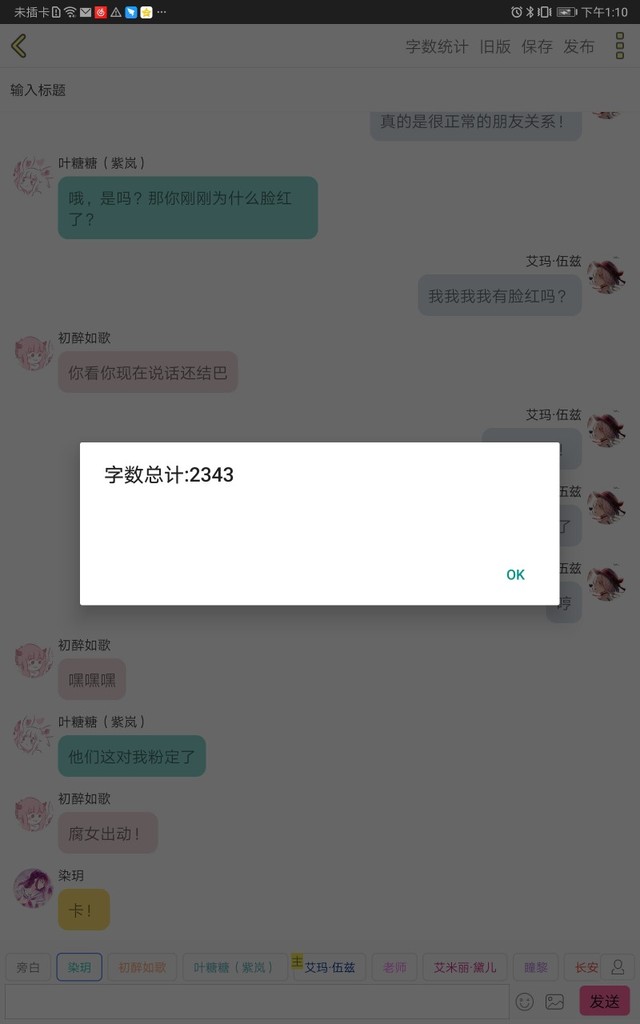Tap 发布 to publish
Screen dimensions: 640x1024
click(579, 46)
